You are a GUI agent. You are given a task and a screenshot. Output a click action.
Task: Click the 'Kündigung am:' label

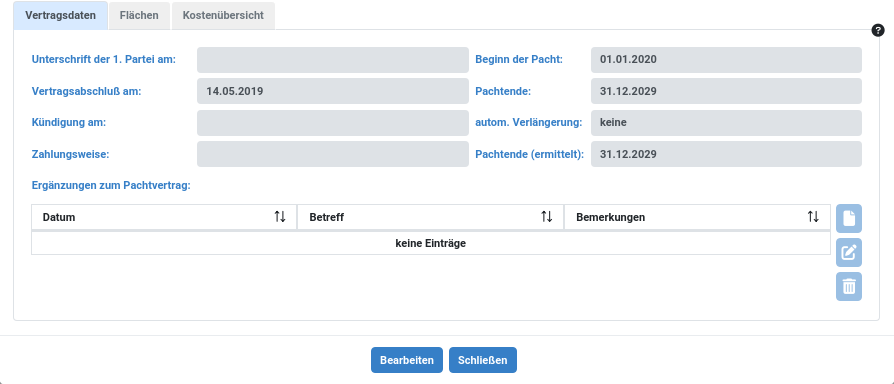coord(69,122)
